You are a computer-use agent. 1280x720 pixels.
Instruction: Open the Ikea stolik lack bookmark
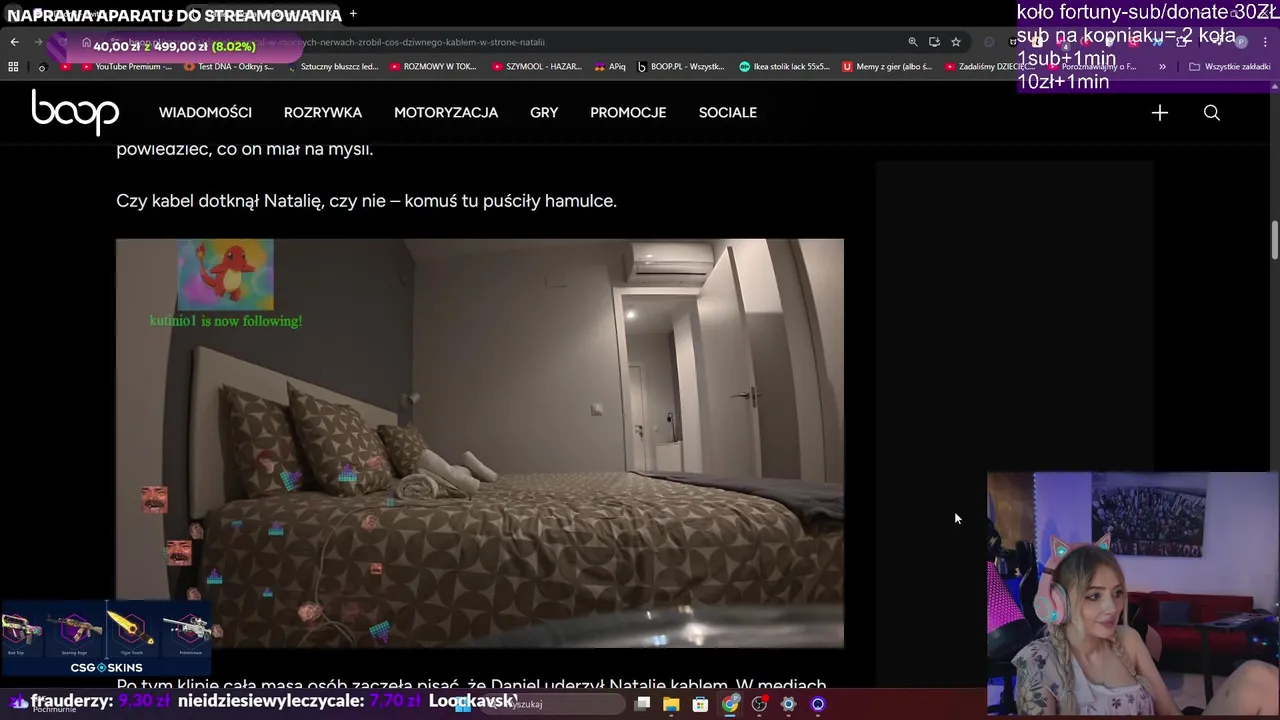784,67
